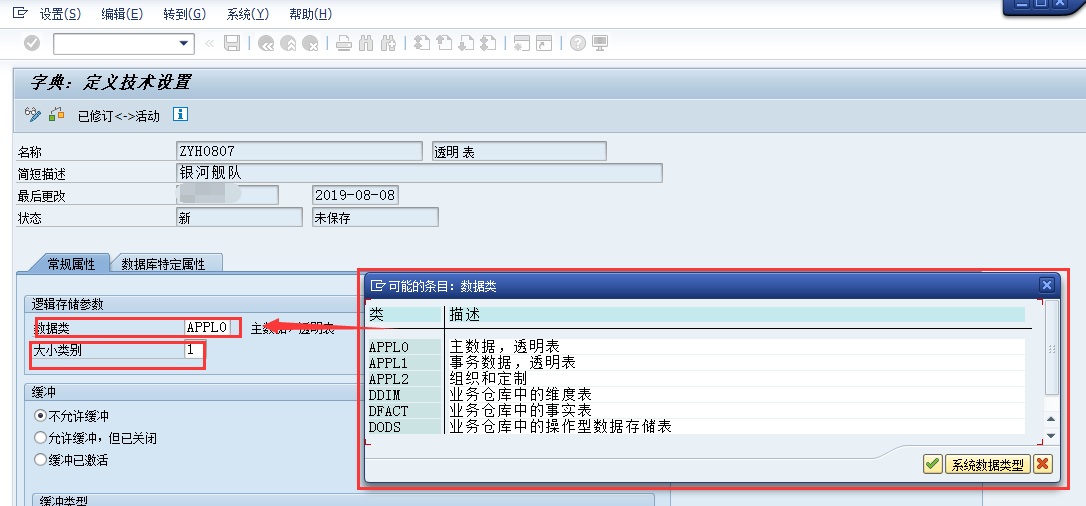The width and height of the screenshot is (1086, 506).
Task: Click the Print icon in toolbar
Action: coord(344,44)
